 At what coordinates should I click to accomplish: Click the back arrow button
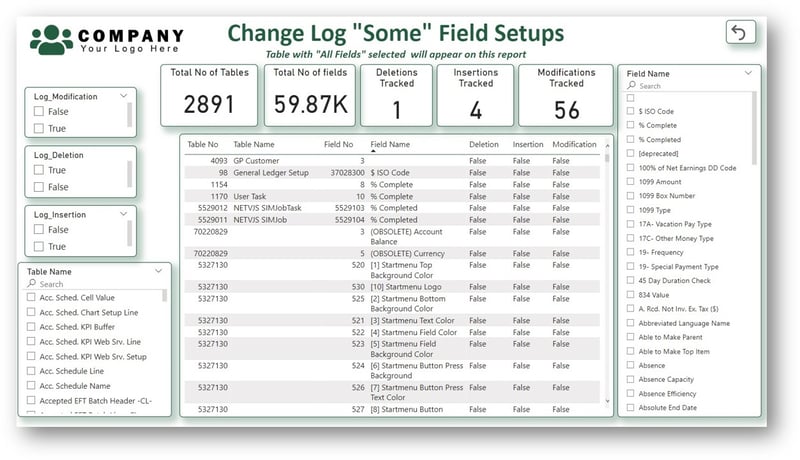[740, 33]
